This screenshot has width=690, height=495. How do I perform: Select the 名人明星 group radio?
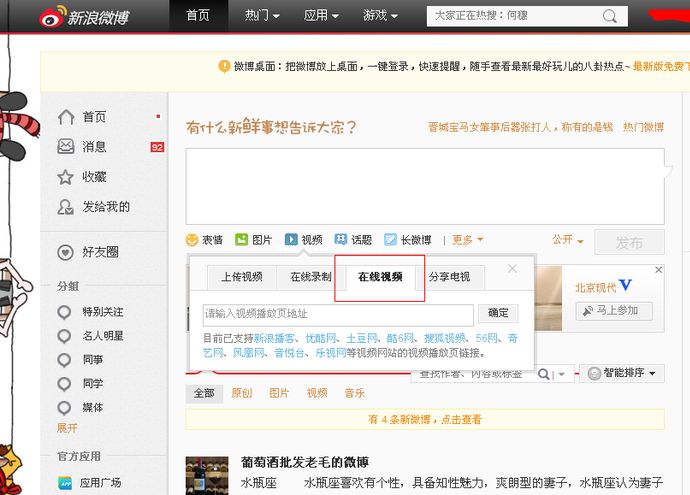coord(65,336)
